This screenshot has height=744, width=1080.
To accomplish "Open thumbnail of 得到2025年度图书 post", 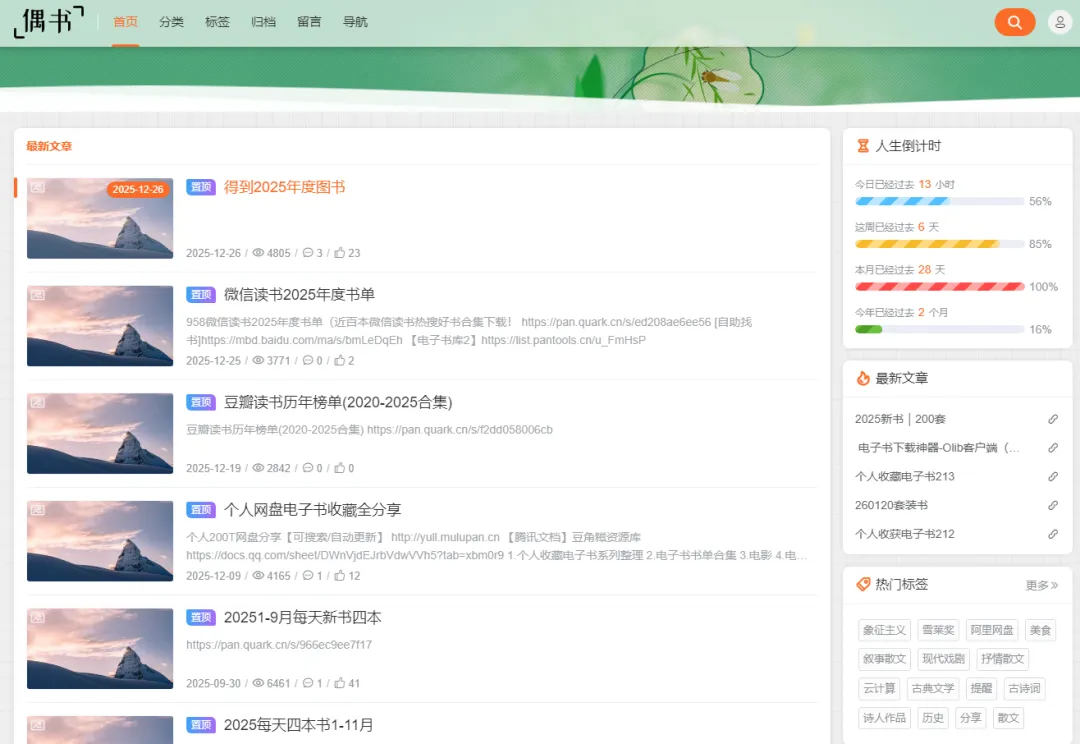I will tap(100, 218).
